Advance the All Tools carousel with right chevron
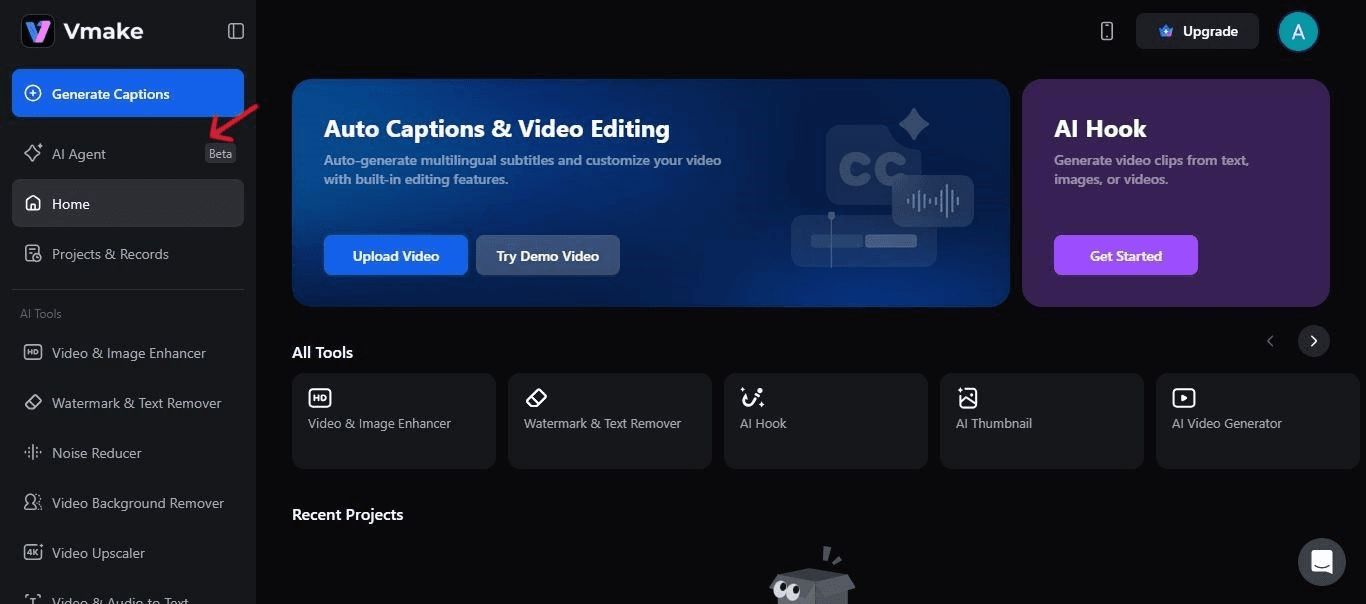The width and height of the screenshot is (1366, 604). click(1313, 340)
